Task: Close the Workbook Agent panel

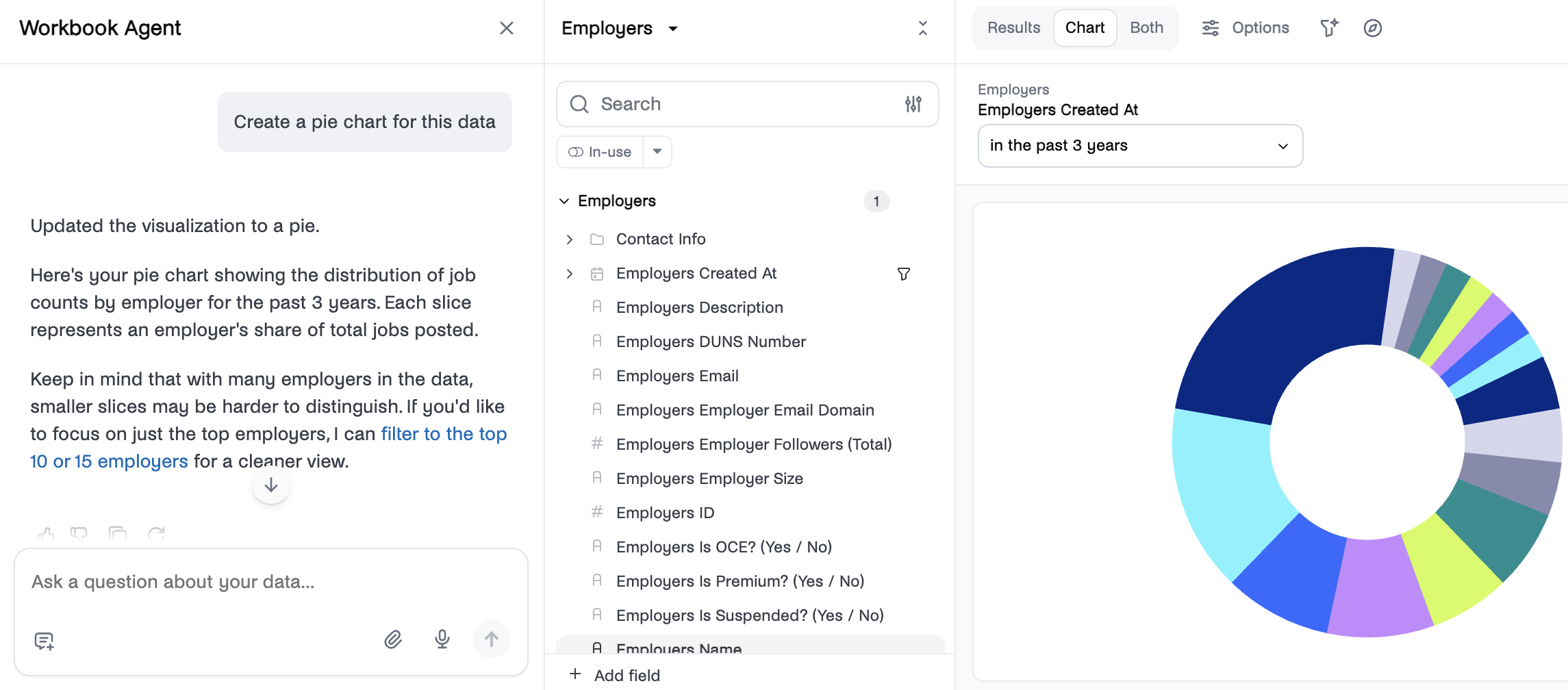Action: pos(507,28)
